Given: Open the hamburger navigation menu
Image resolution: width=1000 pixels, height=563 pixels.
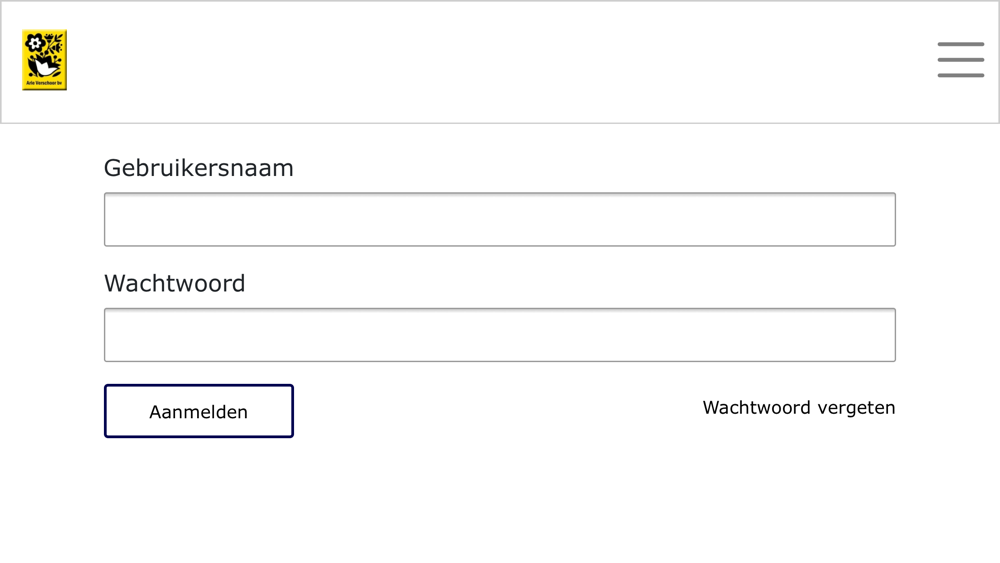Looking at the screenshot, I should pos(960,60).
